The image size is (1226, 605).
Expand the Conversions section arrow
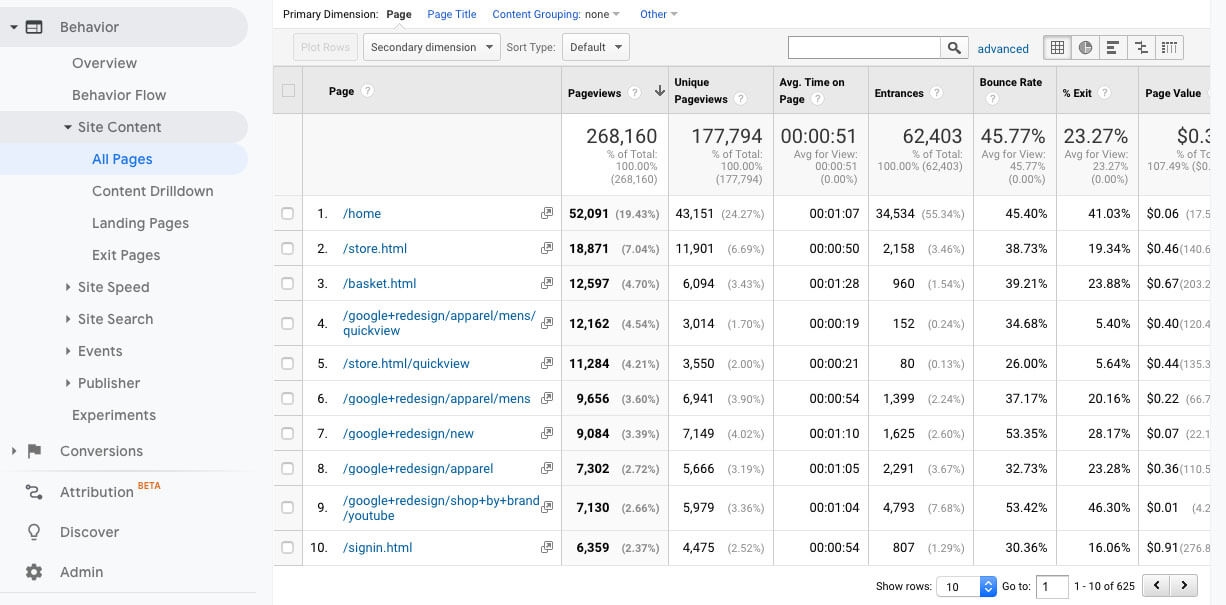(x=13, y=451)
